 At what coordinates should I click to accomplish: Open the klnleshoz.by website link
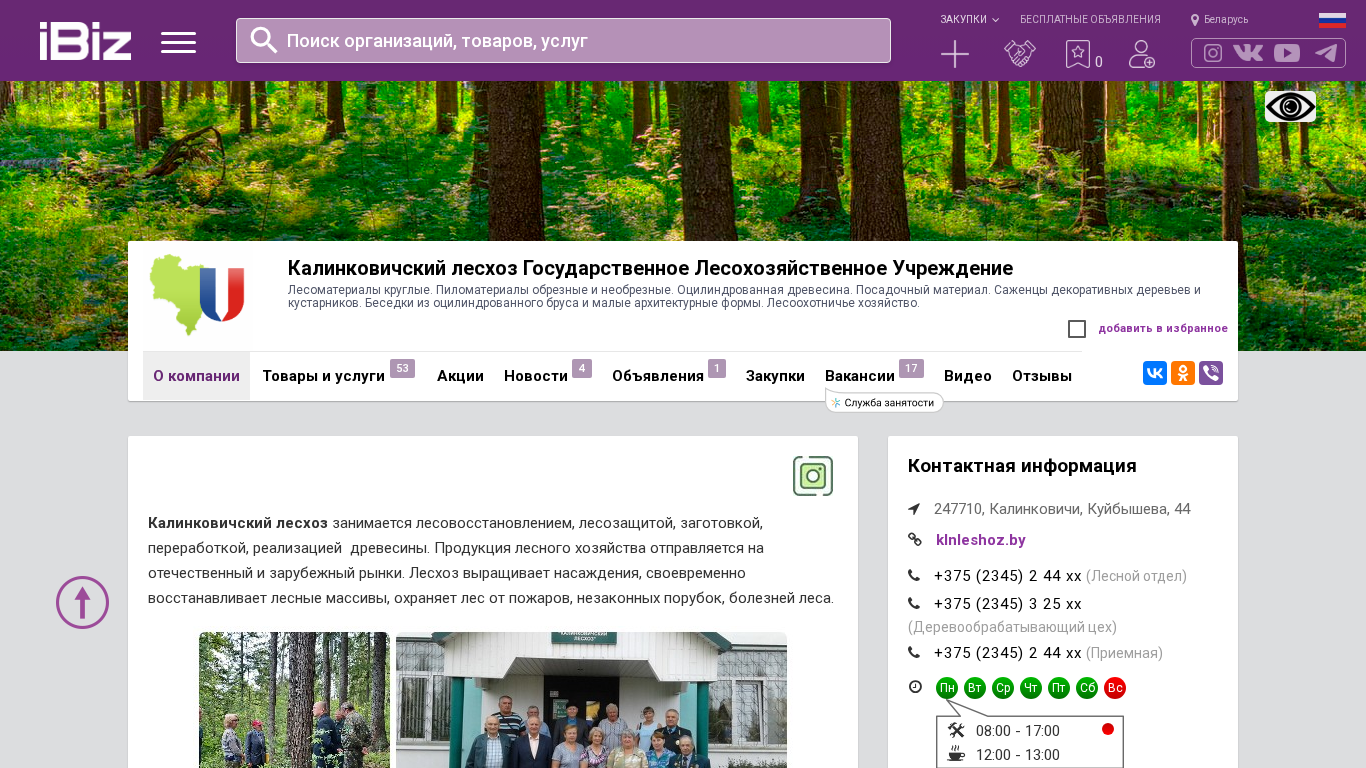(x=980, y=540)
